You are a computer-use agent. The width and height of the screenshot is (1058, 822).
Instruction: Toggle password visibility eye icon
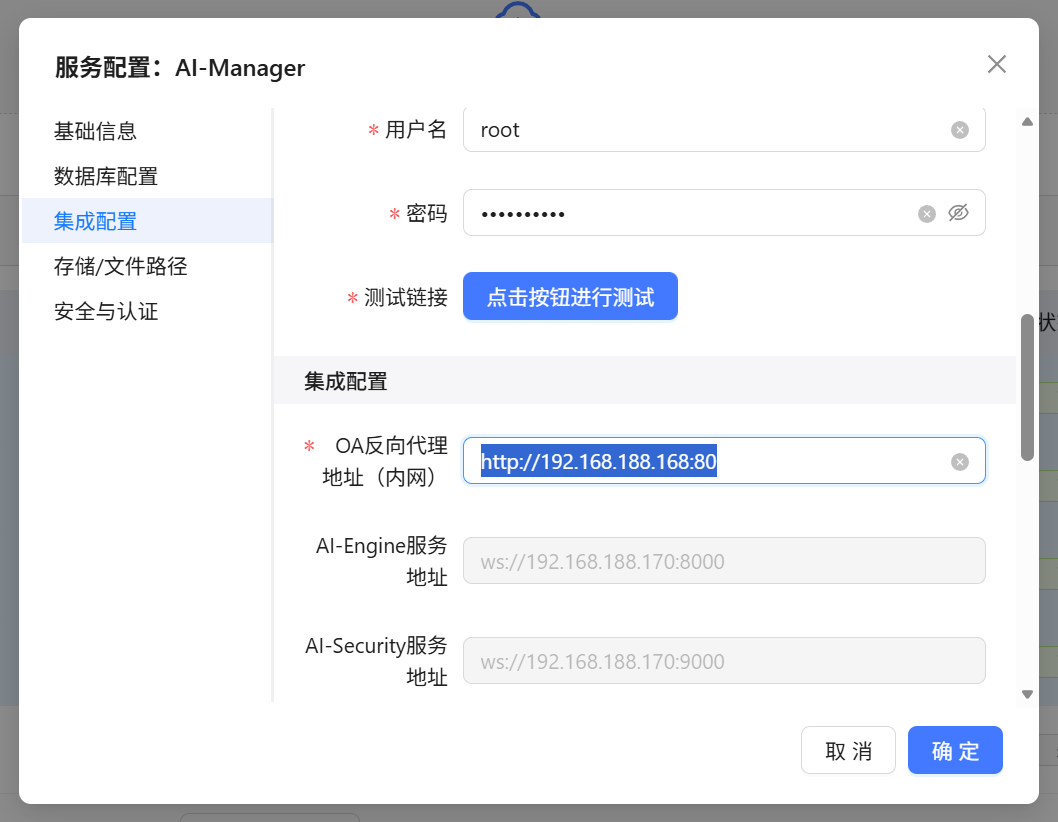958,213
